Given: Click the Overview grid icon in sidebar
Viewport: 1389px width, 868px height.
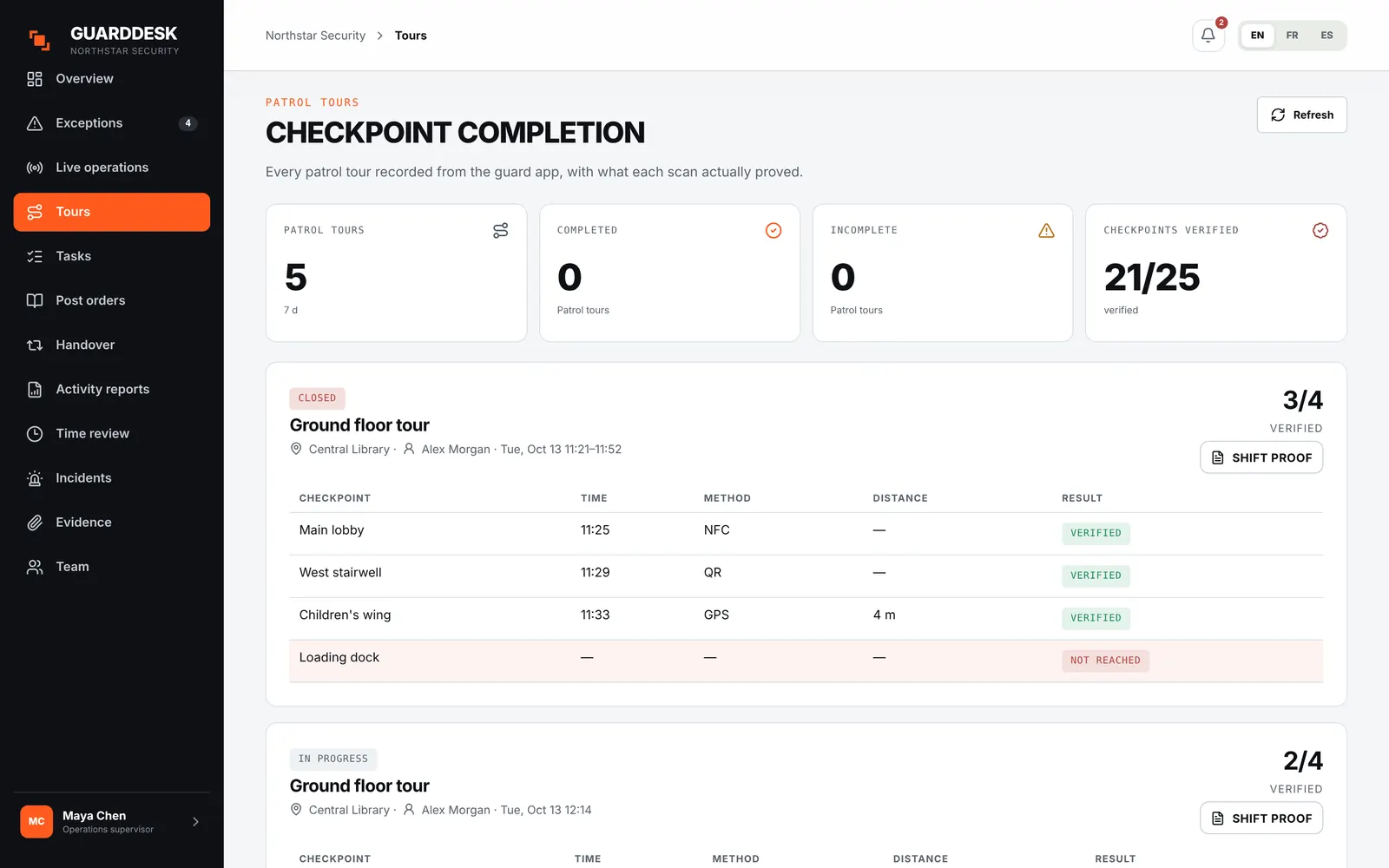Looking at the screenshot, I should (35, 79).
